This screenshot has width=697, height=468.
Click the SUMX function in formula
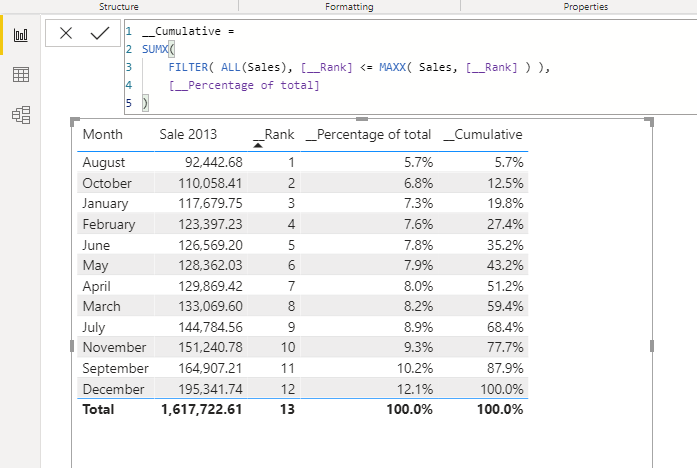coord(155,49)
